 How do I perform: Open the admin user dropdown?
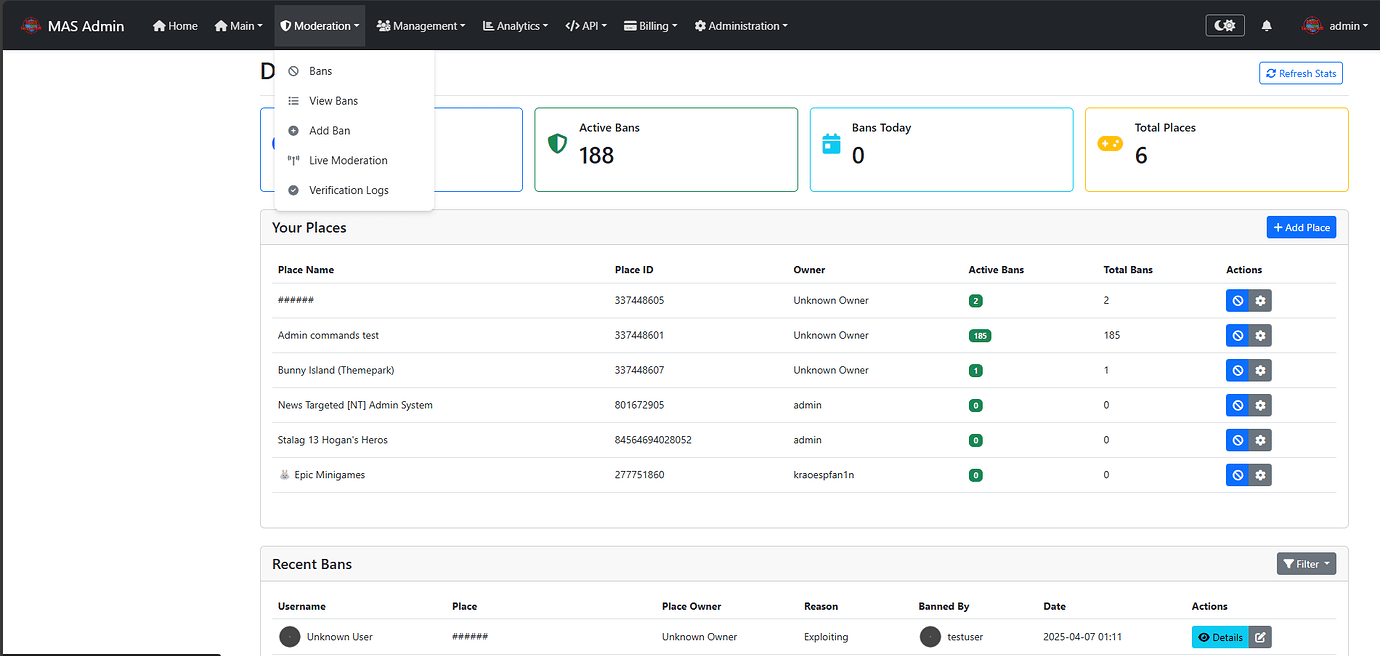(1335, 26)
